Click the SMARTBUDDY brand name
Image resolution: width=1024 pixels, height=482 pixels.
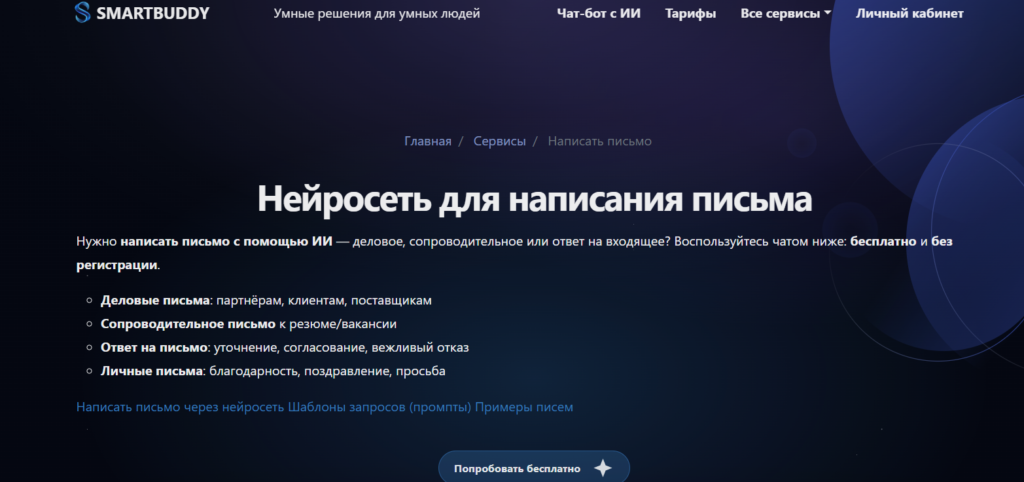coord(153,13)
